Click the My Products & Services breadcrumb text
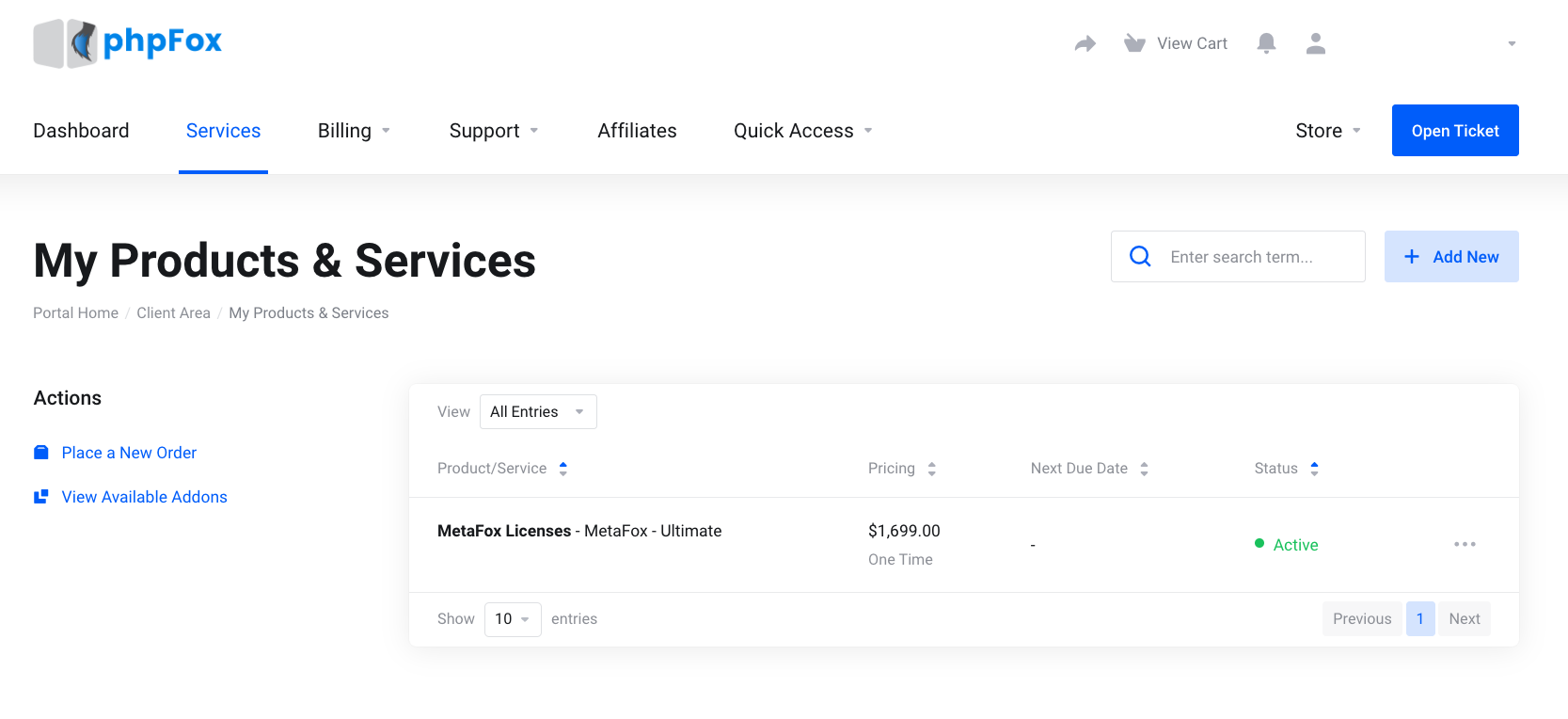 coord(309,312)
